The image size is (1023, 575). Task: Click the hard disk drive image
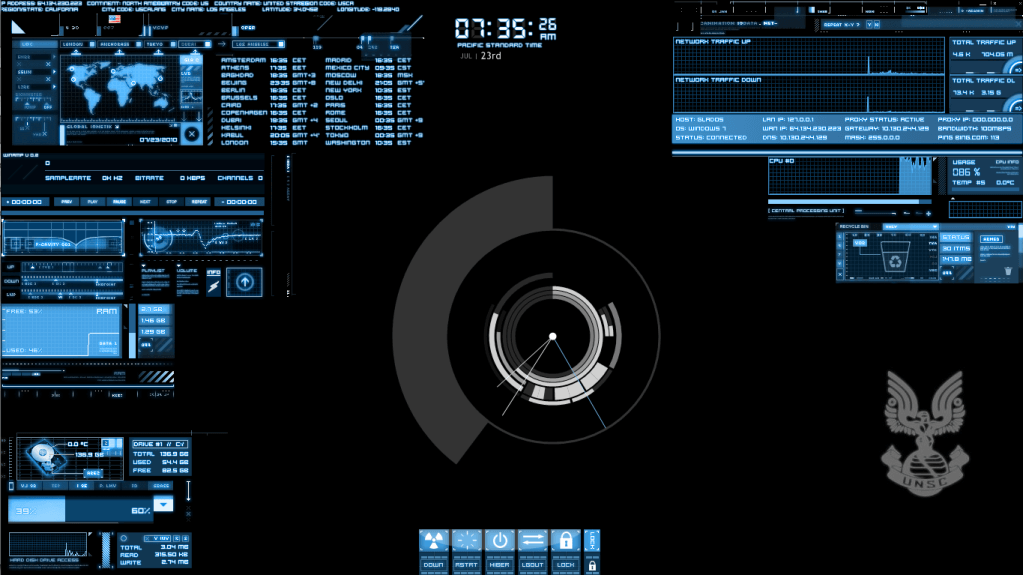48,459
